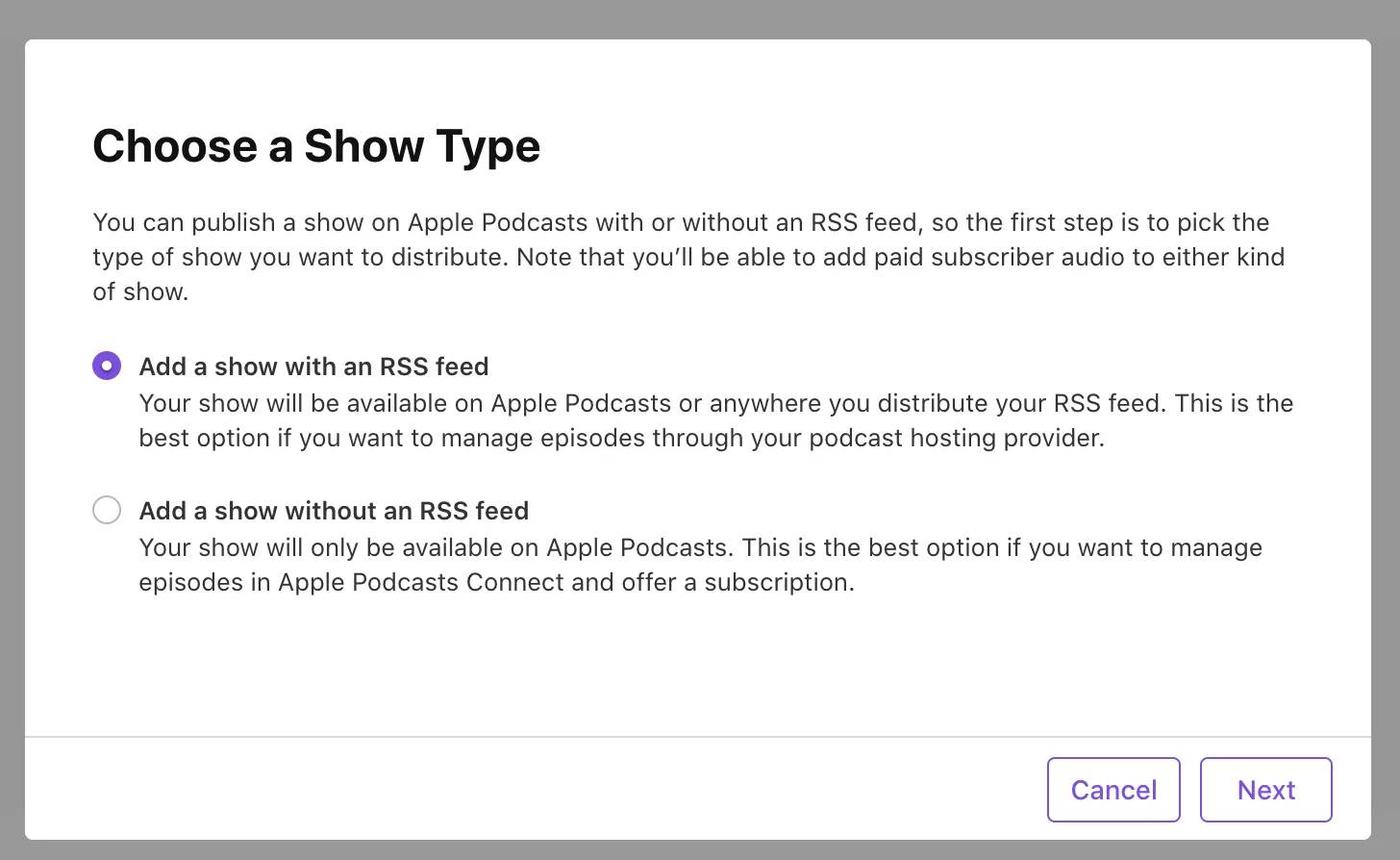Click inside the dialog footer area
Viewport: 1400px width, 860px height.
577,789
